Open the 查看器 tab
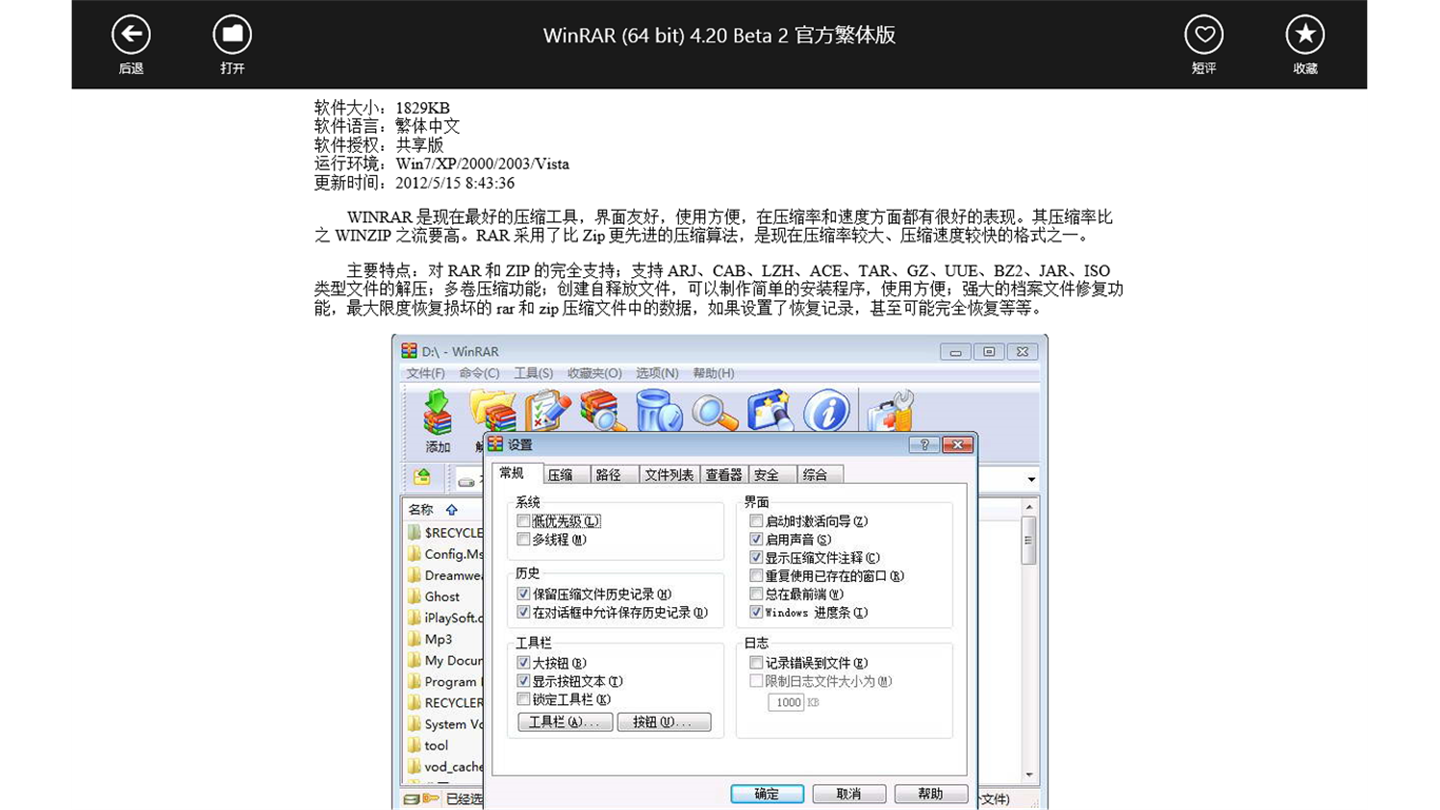 coord(723,475)
